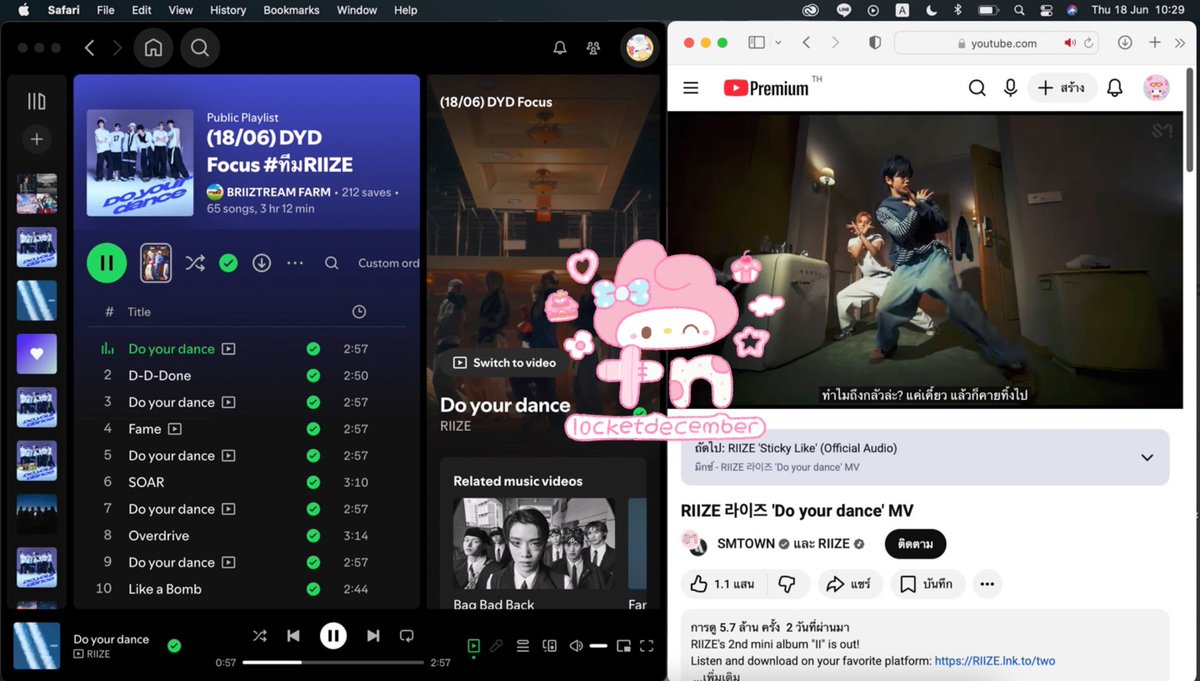Open Spotify notifications bell
Screen dimensions: 1200x681
[x=560, y=47]
